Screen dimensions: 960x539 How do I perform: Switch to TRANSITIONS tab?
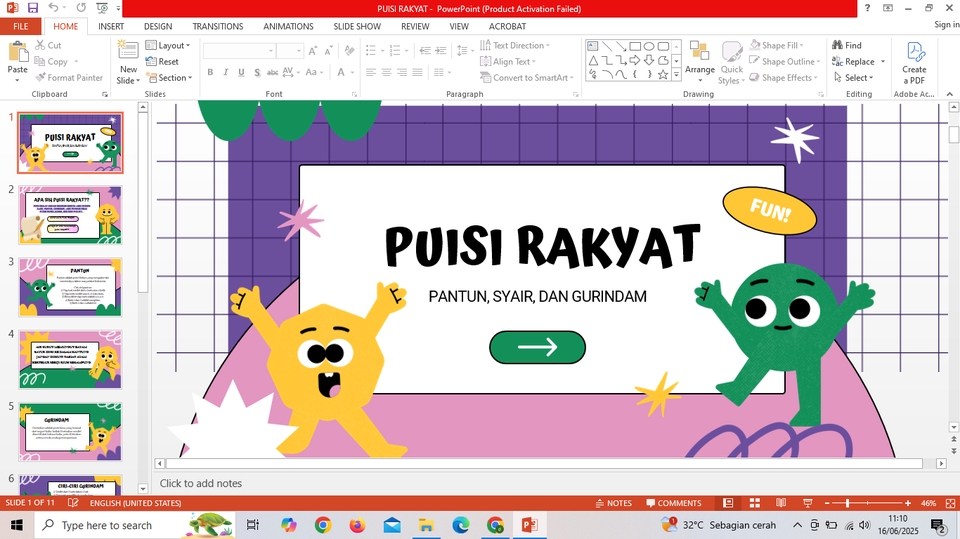click(218, 26)
